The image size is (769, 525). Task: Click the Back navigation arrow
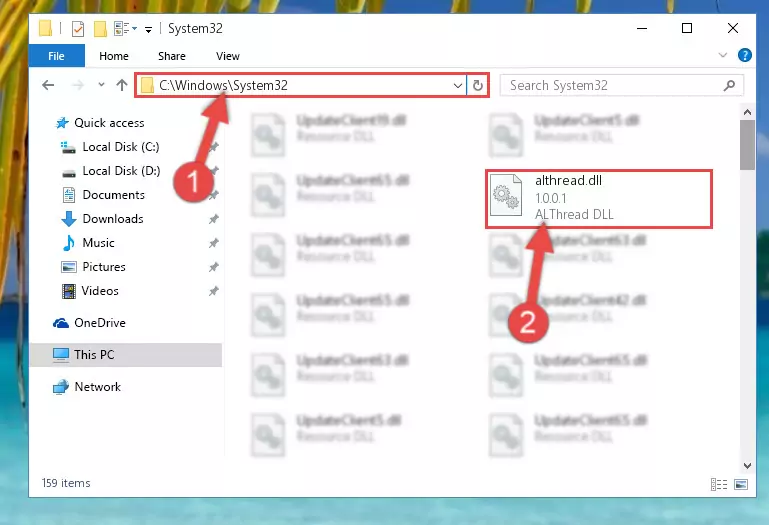coord(48,85)
